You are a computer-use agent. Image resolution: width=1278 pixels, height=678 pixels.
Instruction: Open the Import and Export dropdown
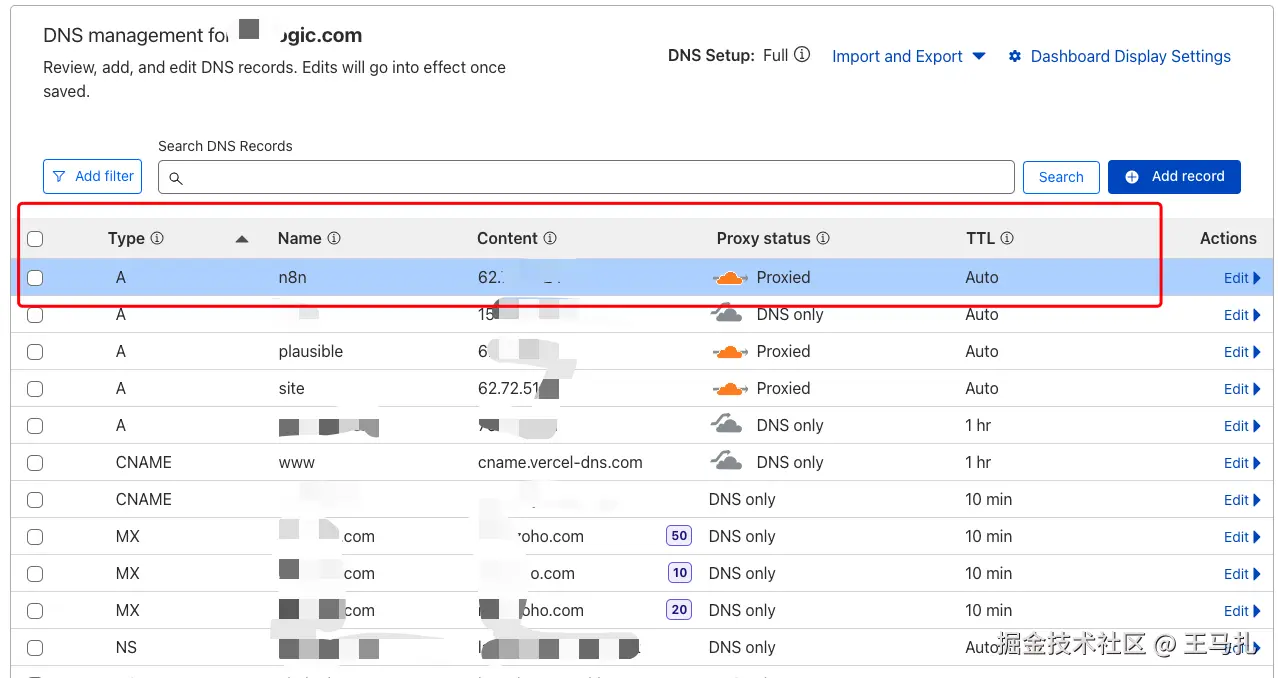coord(908,57)
